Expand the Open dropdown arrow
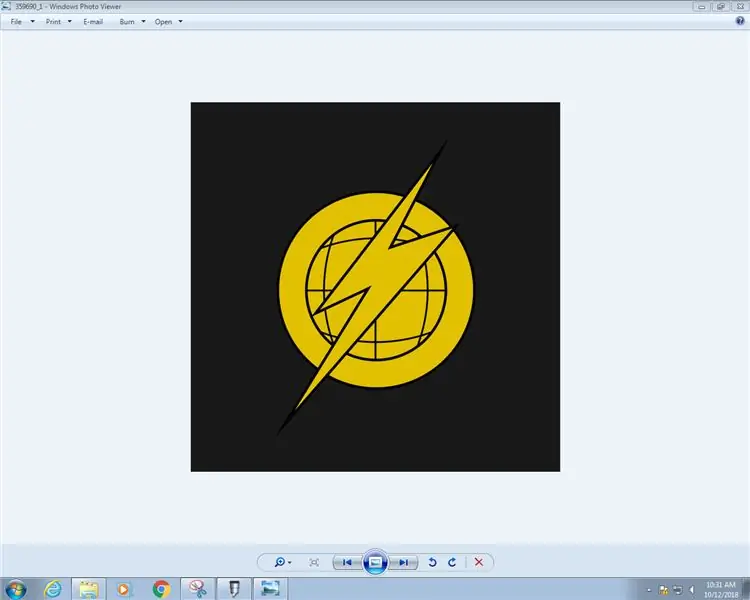Screen dimensions: 750x600 click(x=180, y=22)
